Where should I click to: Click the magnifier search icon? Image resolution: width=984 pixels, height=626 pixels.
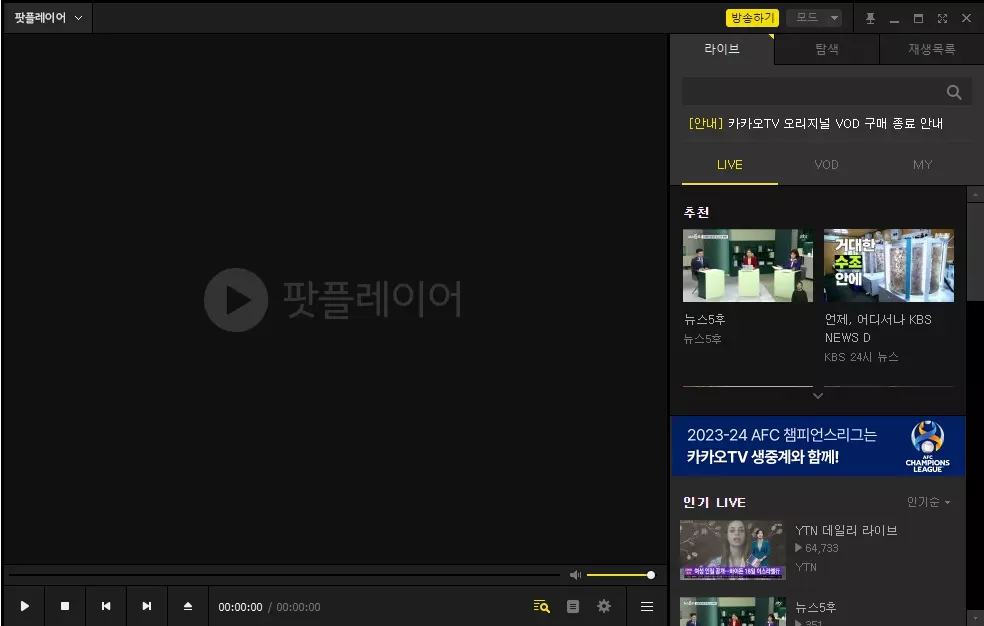(x=954, y=92)
